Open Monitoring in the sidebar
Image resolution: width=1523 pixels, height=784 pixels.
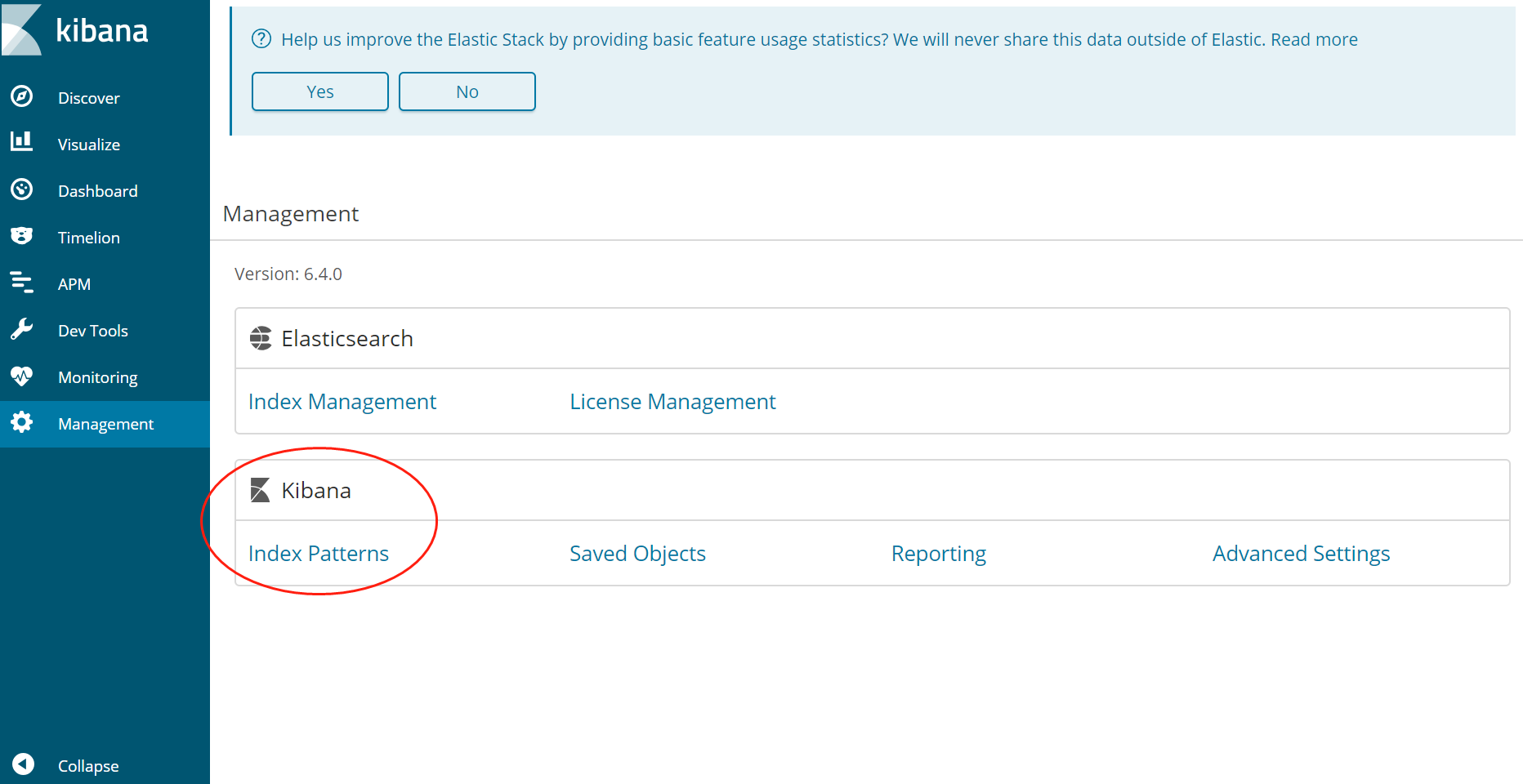(x=97, y=377)
